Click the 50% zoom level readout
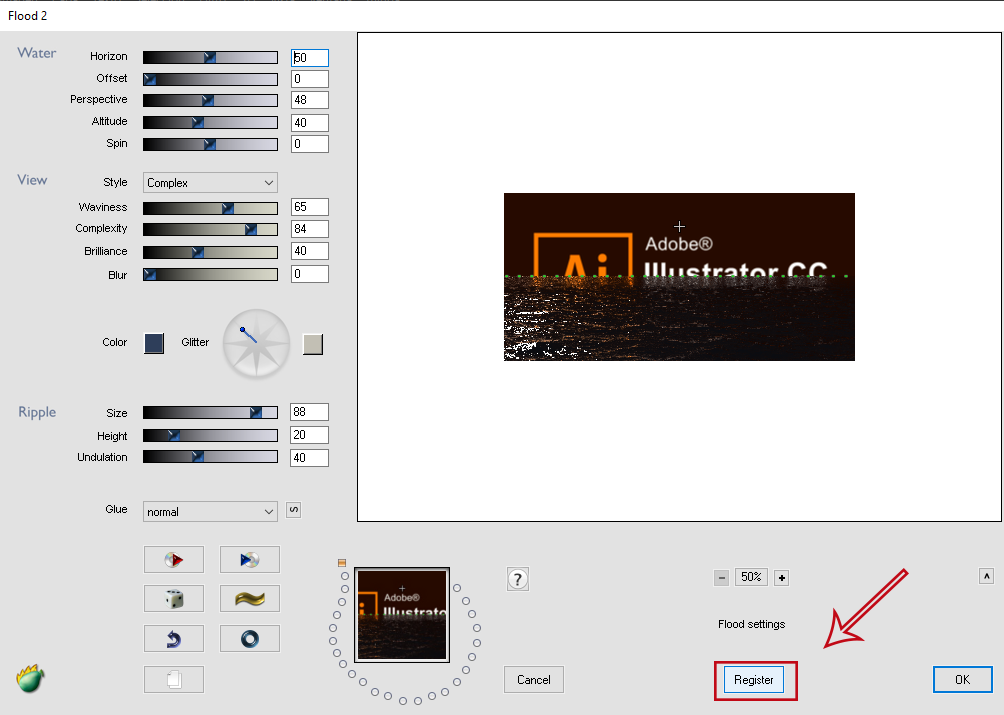The image size is (1004, 715). click(x=751, y=577)
